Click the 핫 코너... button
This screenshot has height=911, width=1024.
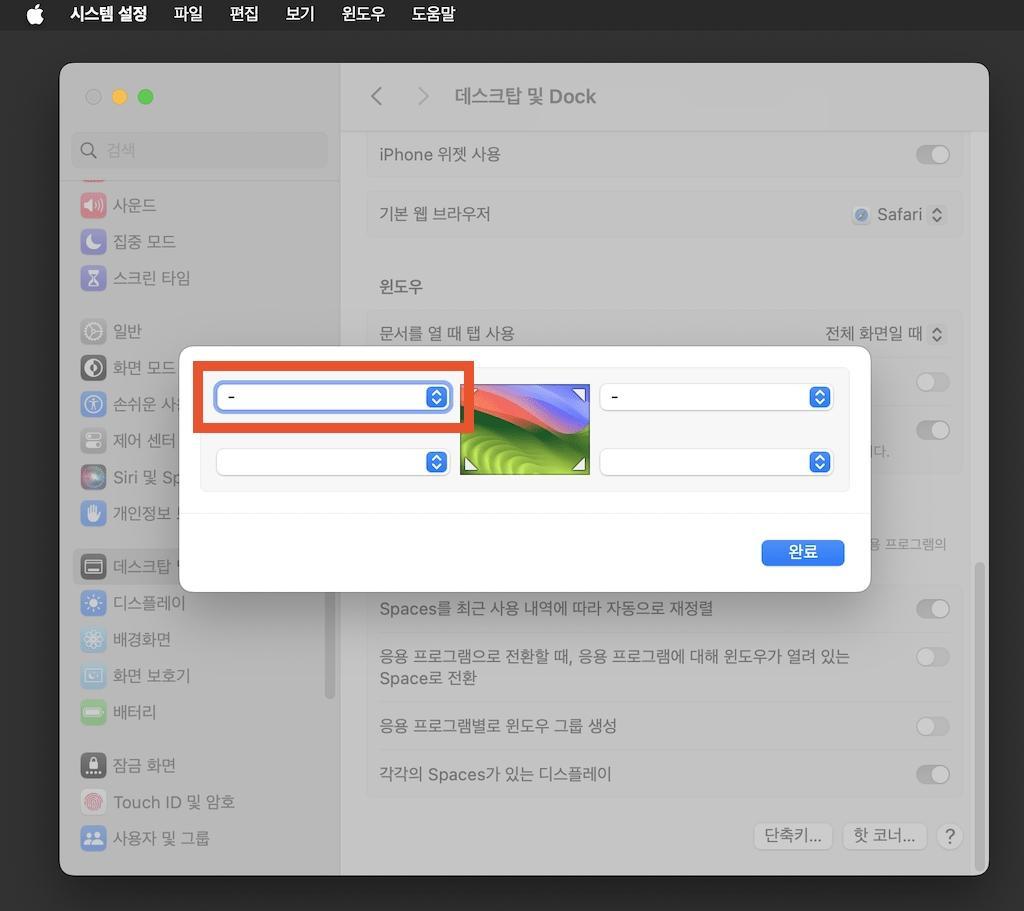[885, 835]
